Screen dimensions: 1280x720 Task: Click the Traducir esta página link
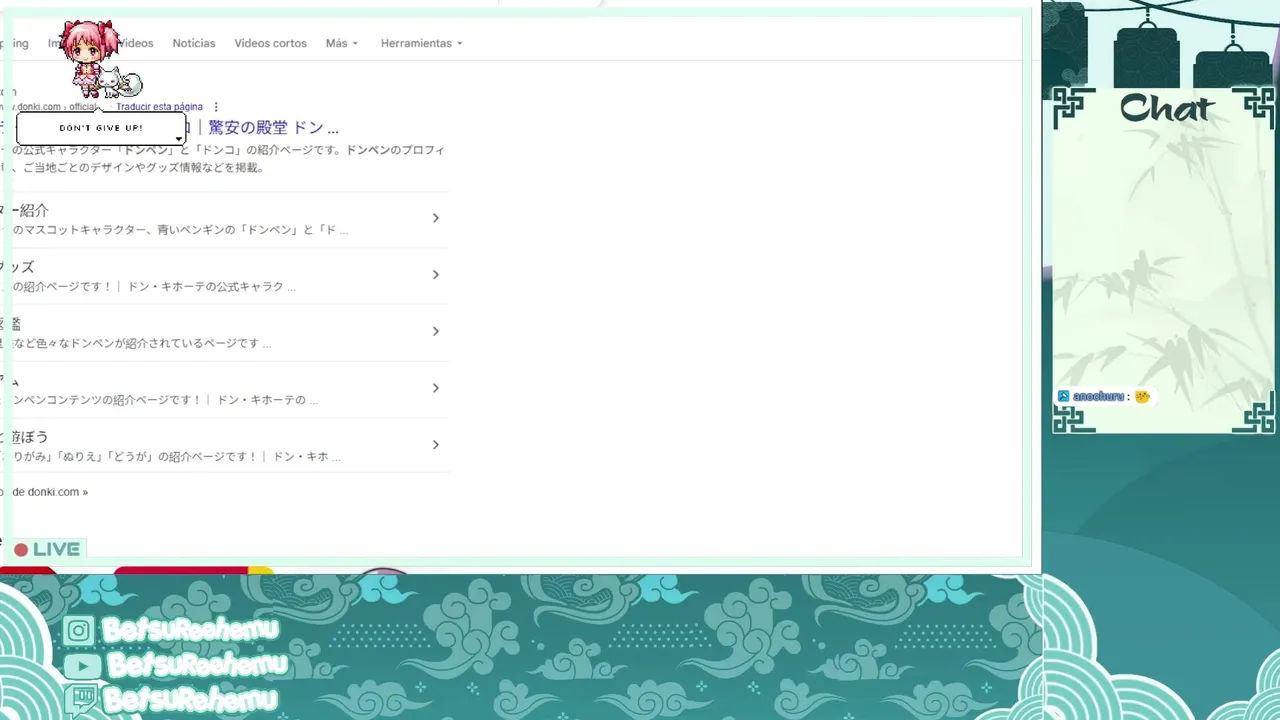tap(159, 107)
